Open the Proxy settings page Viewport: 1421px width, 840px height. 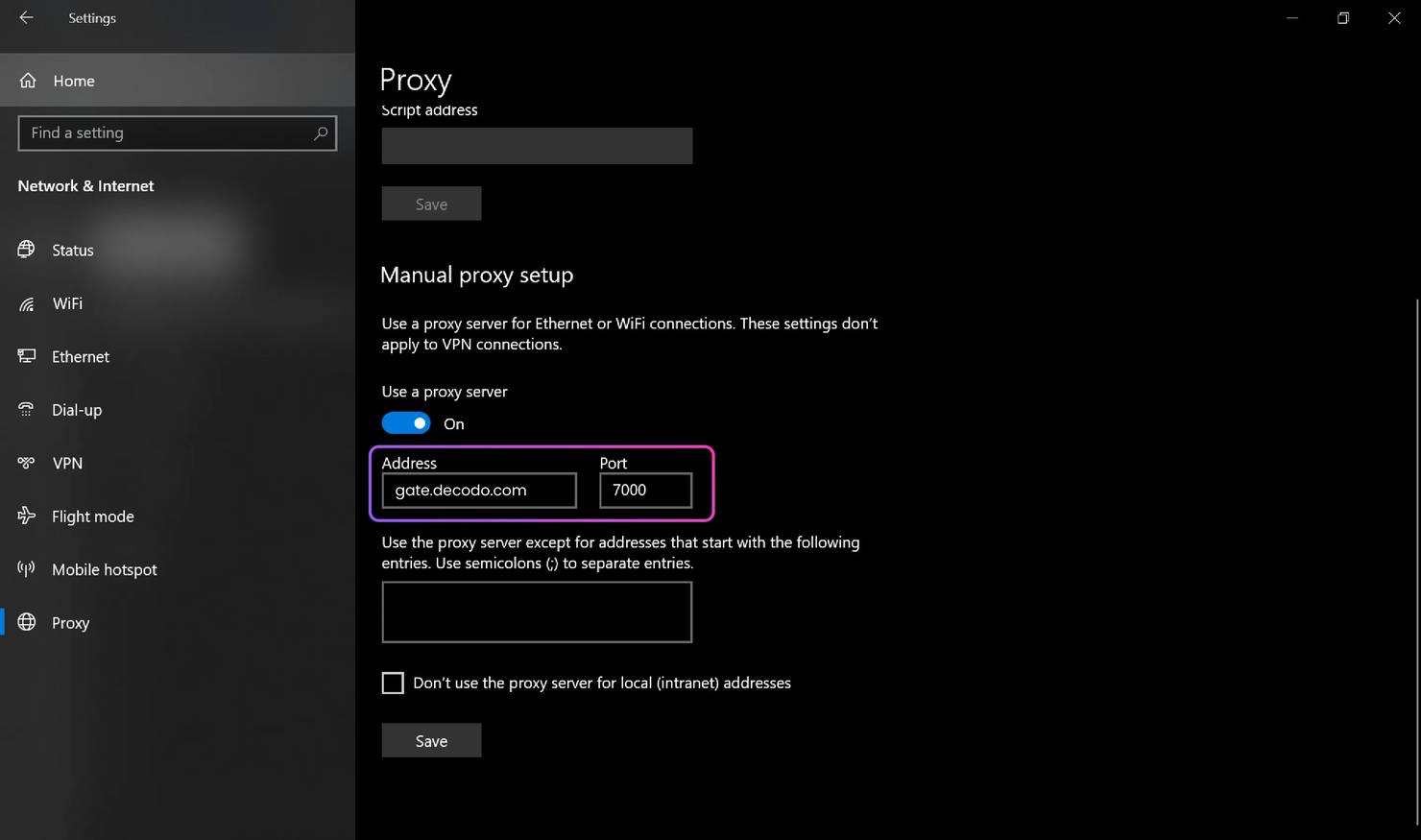[x=70, y=623]
